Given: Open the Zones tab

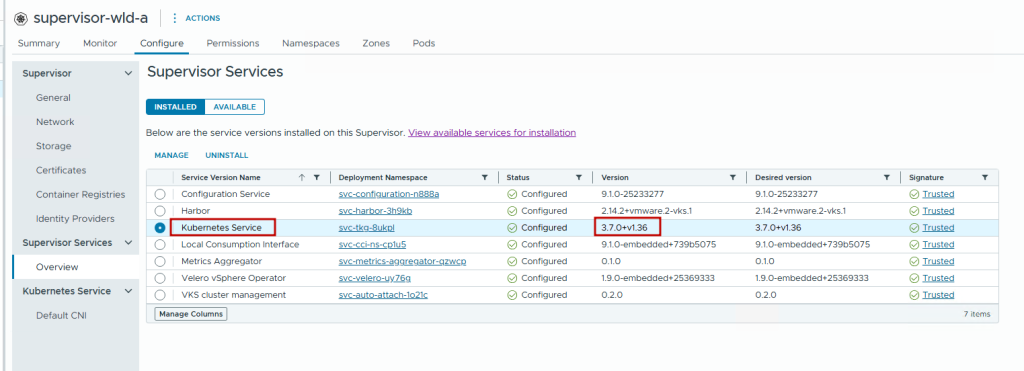Looking at the screenshot, I should click(376, 44).
